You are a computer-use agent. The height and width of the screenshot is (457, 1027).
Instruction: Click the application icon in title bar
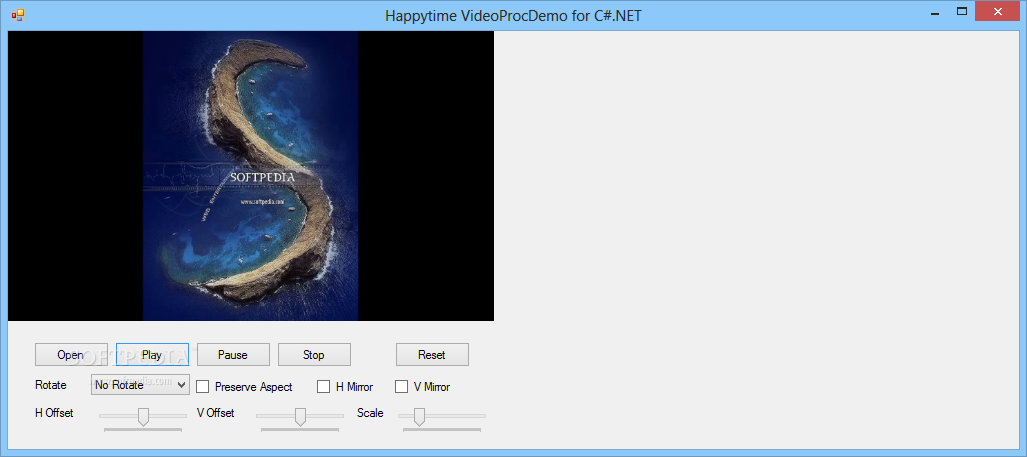[18, 14]
